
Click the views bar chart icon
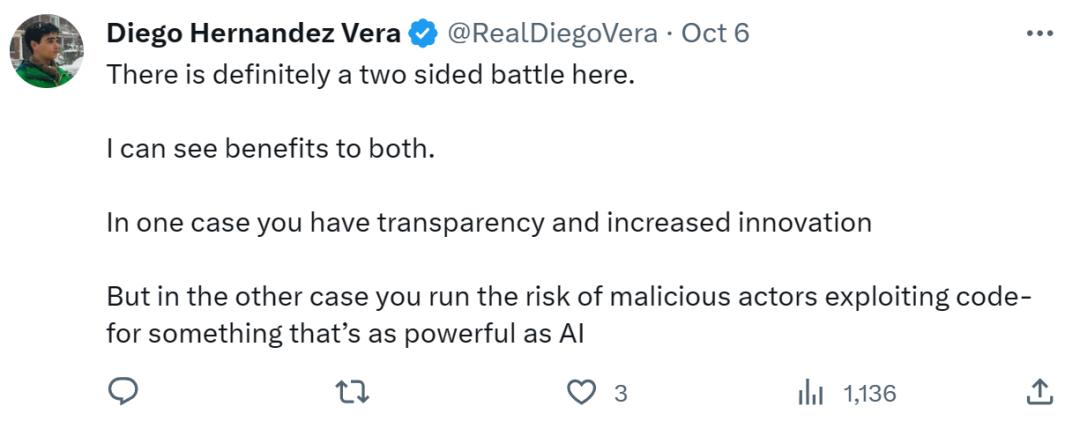(810, 393)
